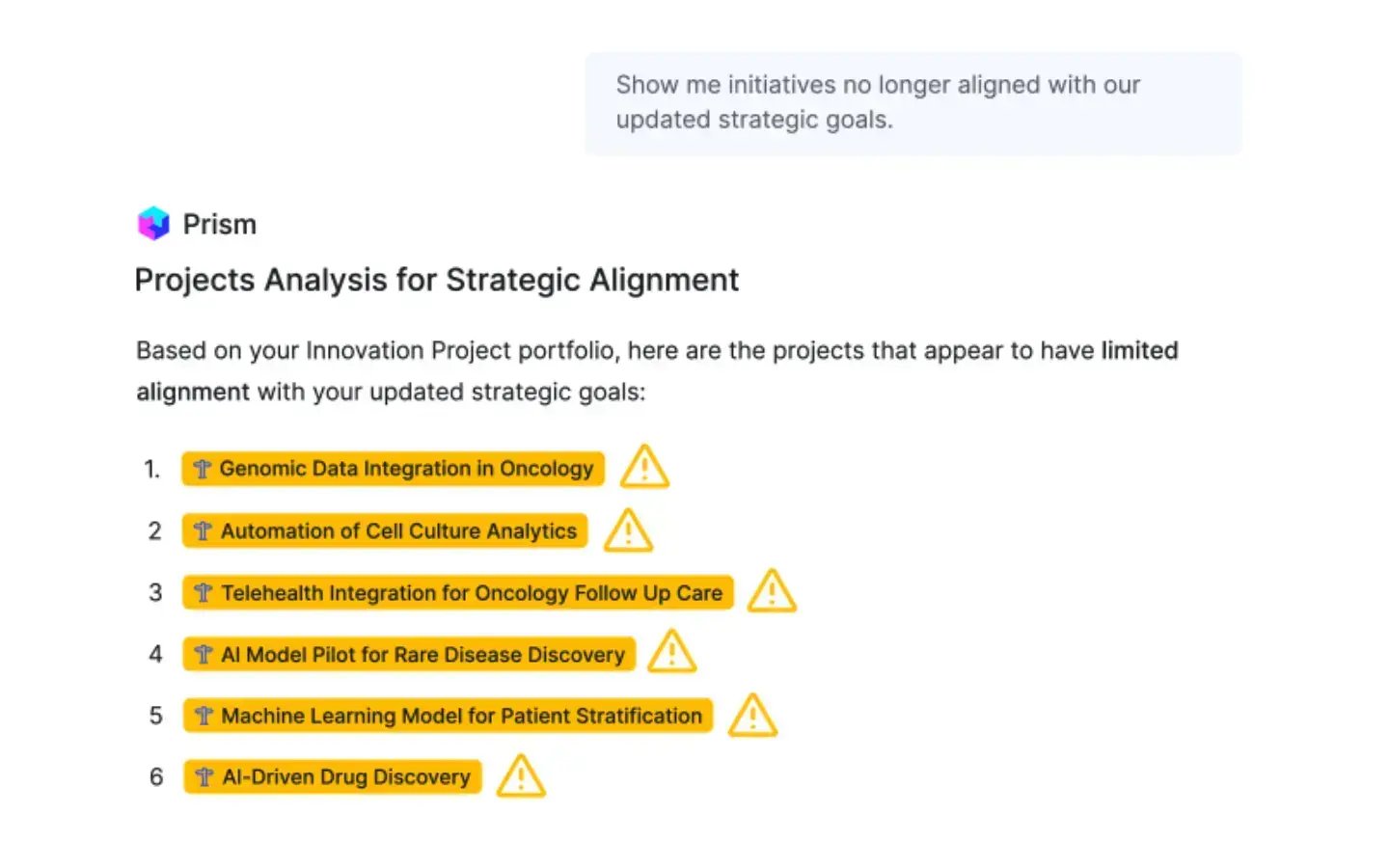
Task: Open the Genomic Data Integration in Oncology project
Action: click(393, 469)
